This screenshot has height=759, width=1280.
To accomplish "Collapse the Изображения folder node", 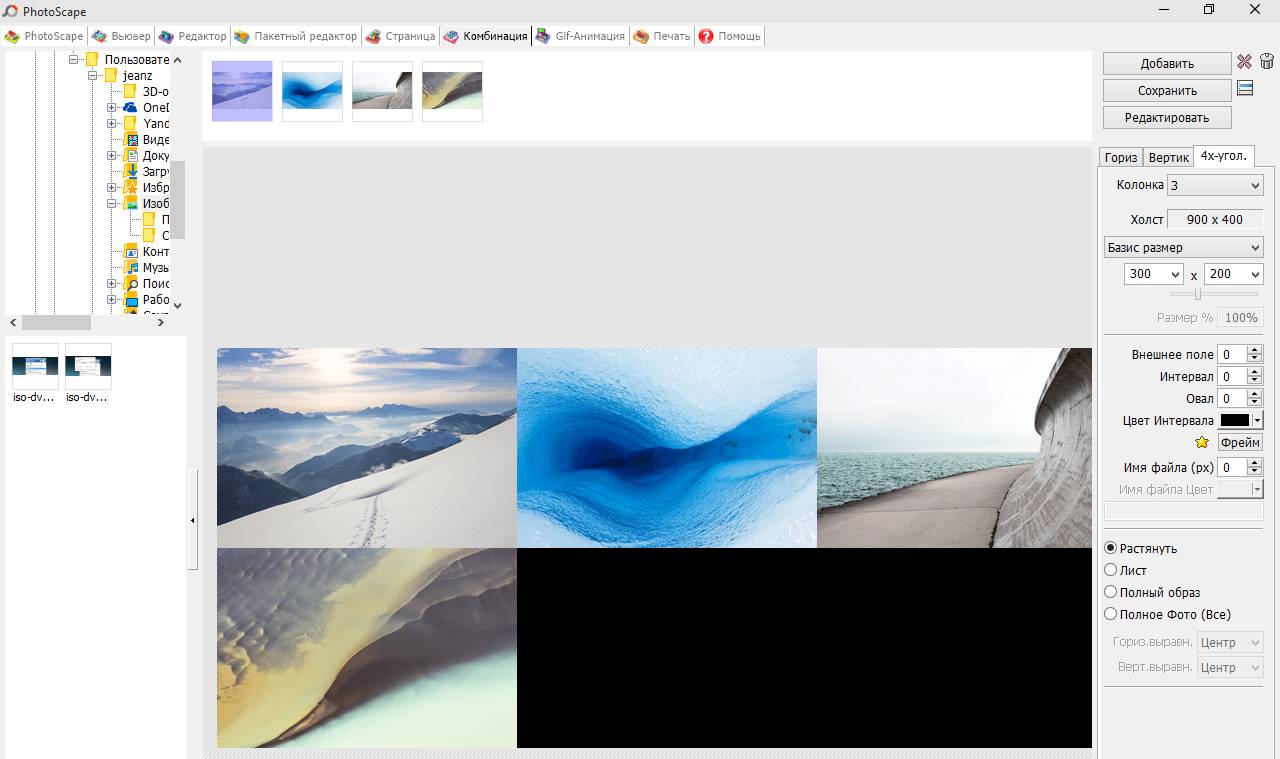I will tap(112, 203).
